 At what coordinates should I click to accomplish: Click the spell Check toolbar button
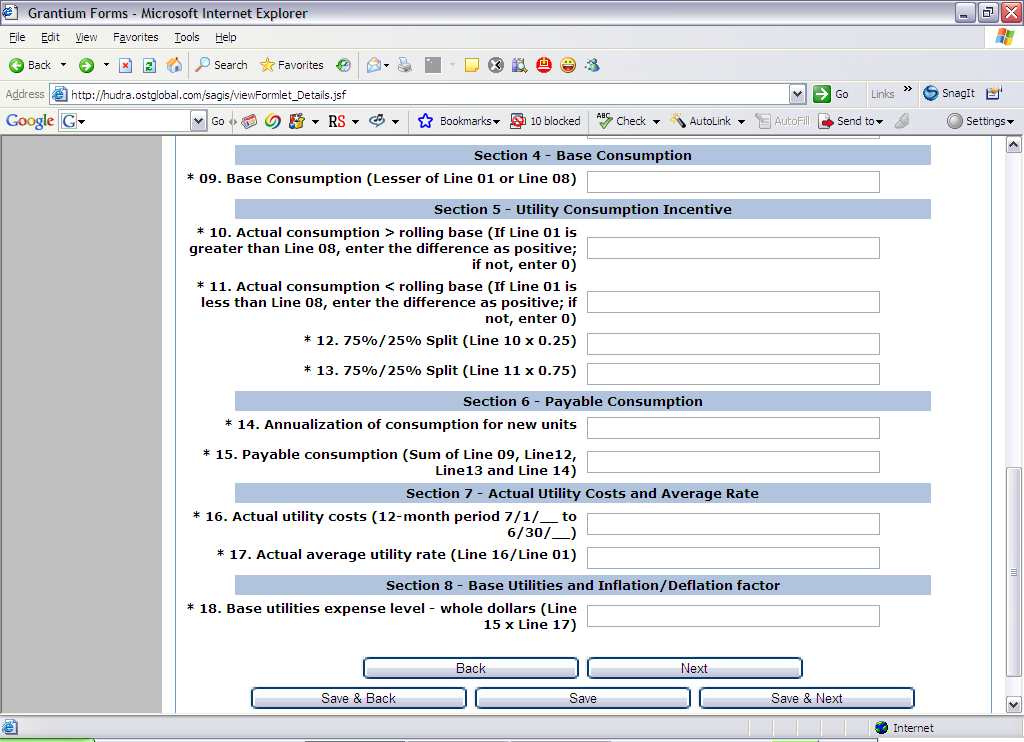coord(621,121)
